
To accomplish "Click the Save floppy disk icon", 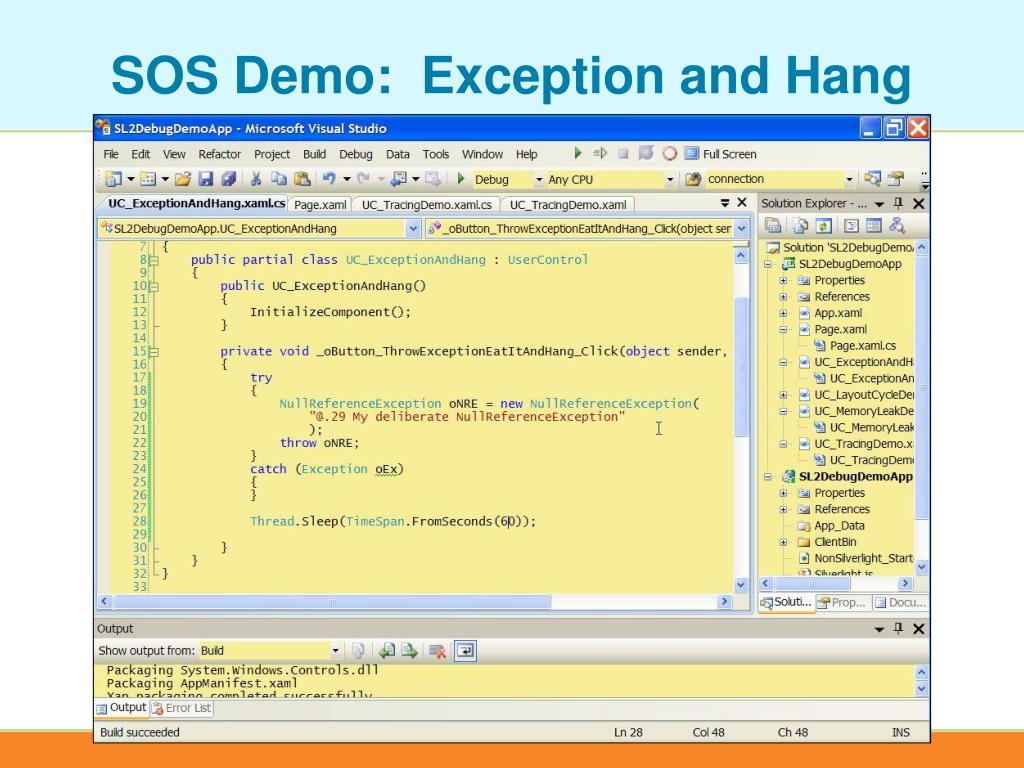I will tap(206, 179).
